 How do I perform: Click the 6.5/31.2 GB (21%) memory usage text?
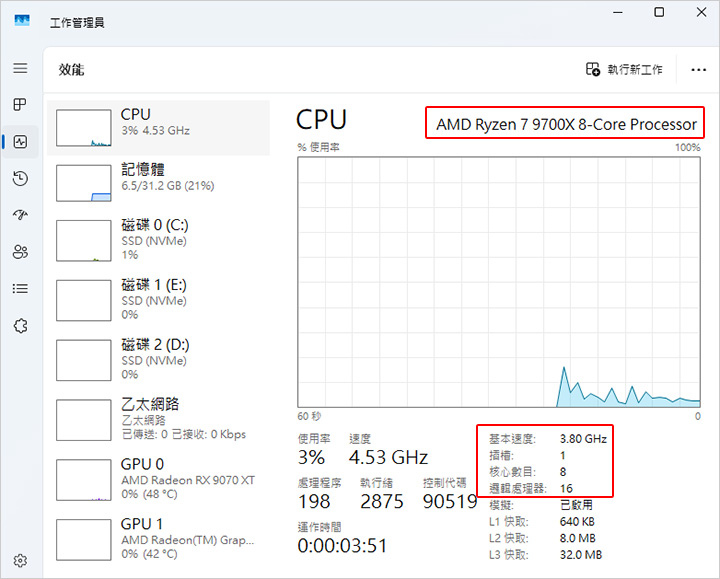click(168, 186)
